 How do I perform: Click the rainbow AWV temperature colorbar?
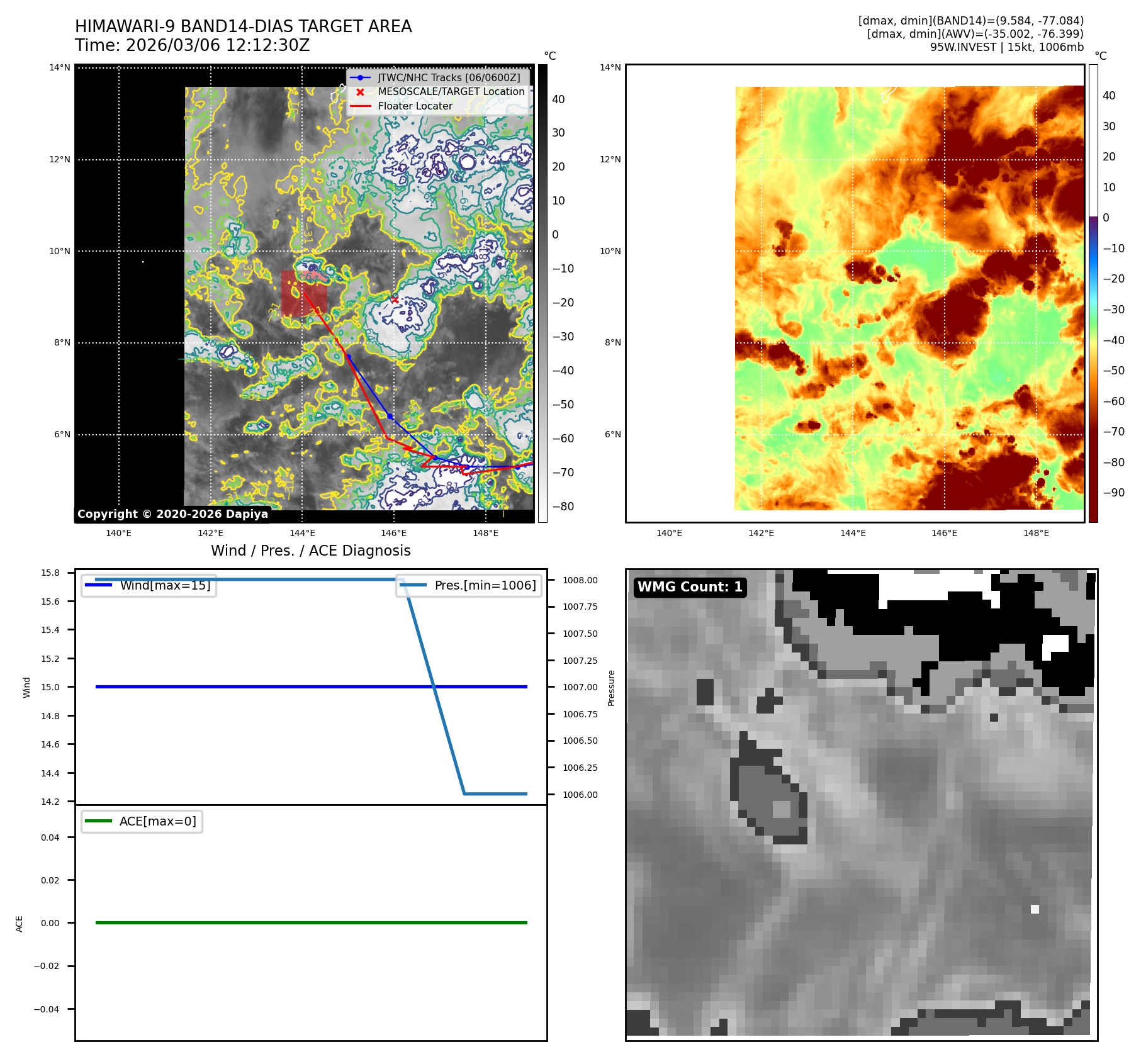tap(1093, 293)
